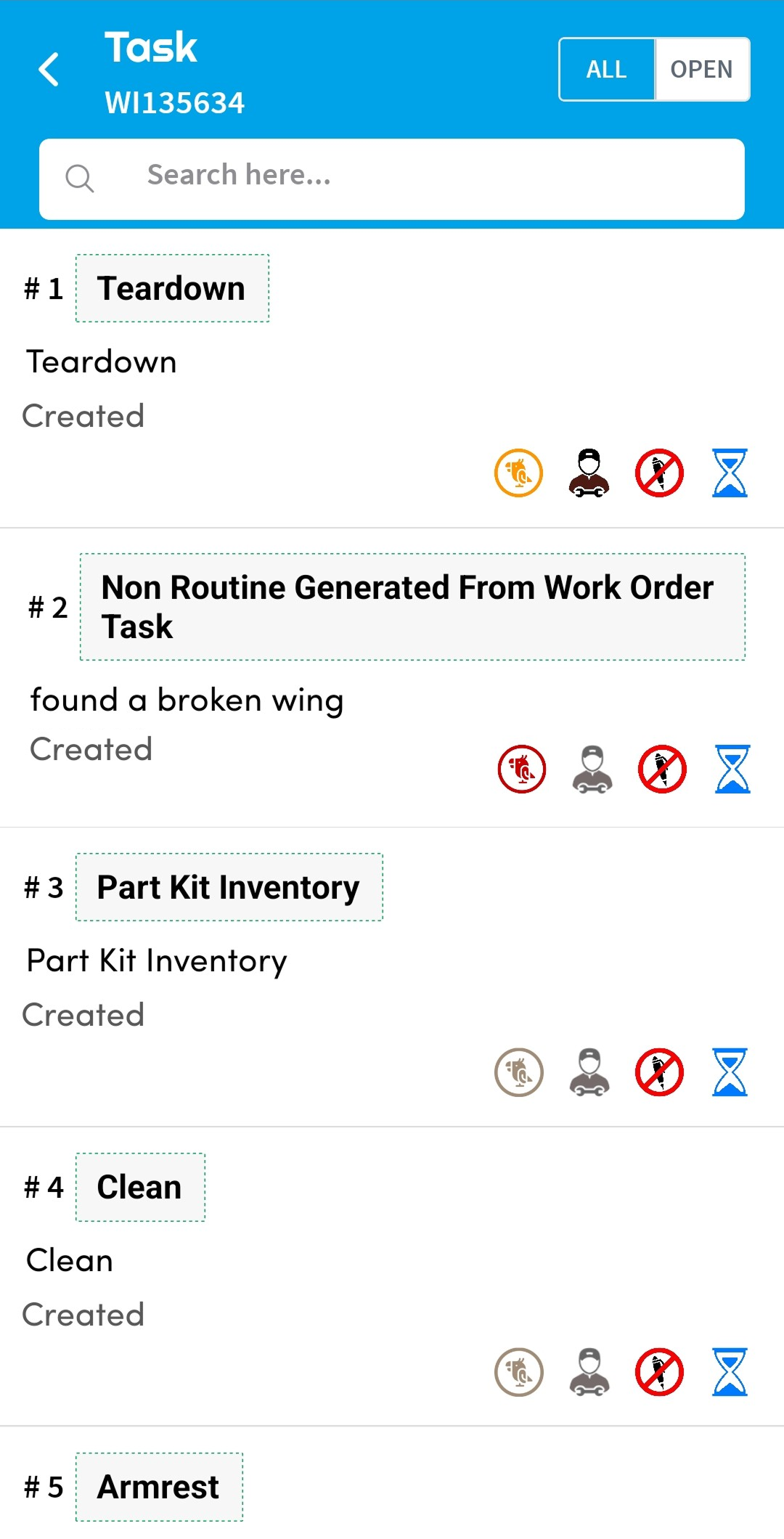Tap the mechanic icon on Part Kit Inventory
The width and height of the screenshot is (784, 1539).
tap(589, 1072)
